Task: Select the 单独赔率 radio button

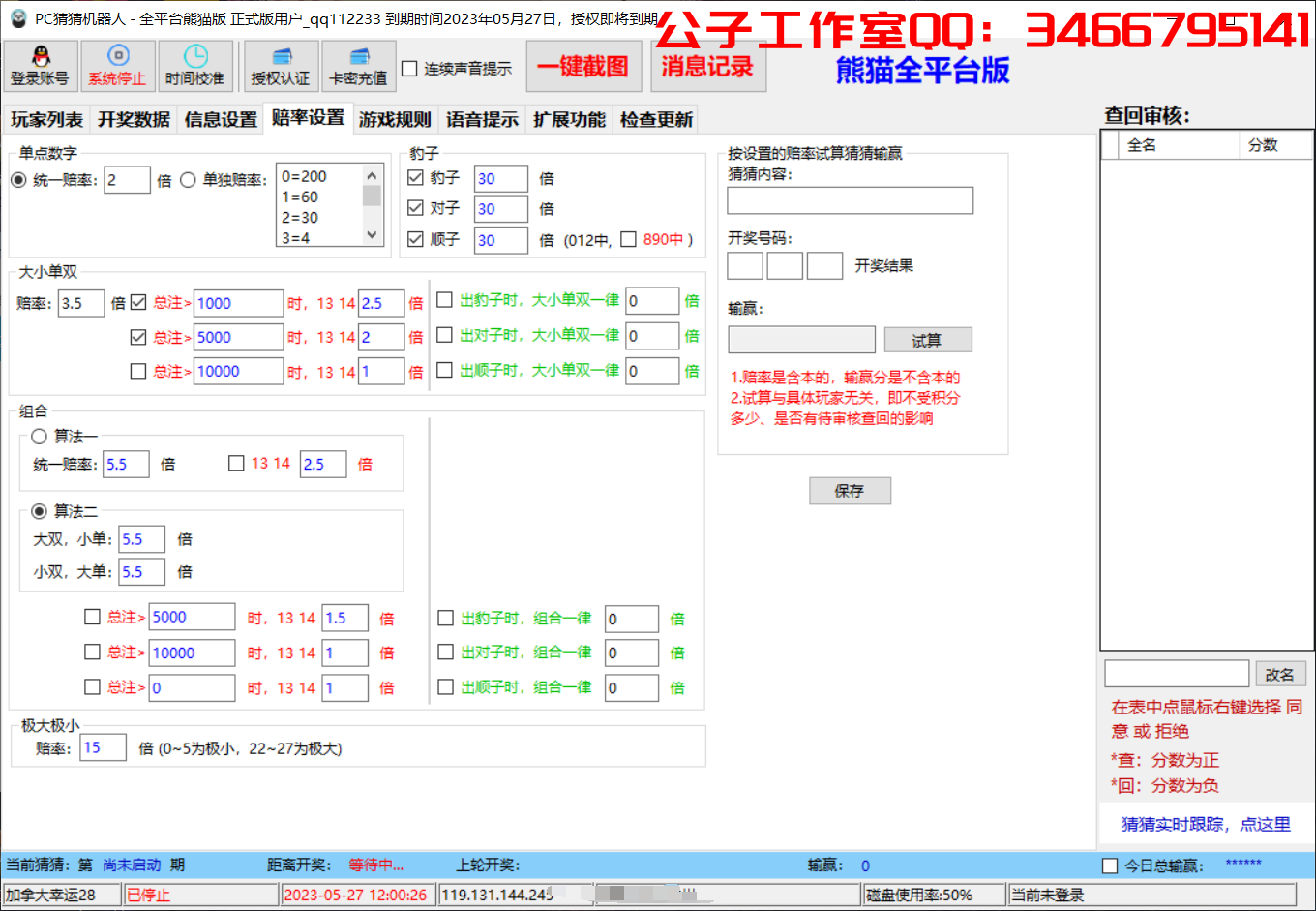Action: (188, 180)
